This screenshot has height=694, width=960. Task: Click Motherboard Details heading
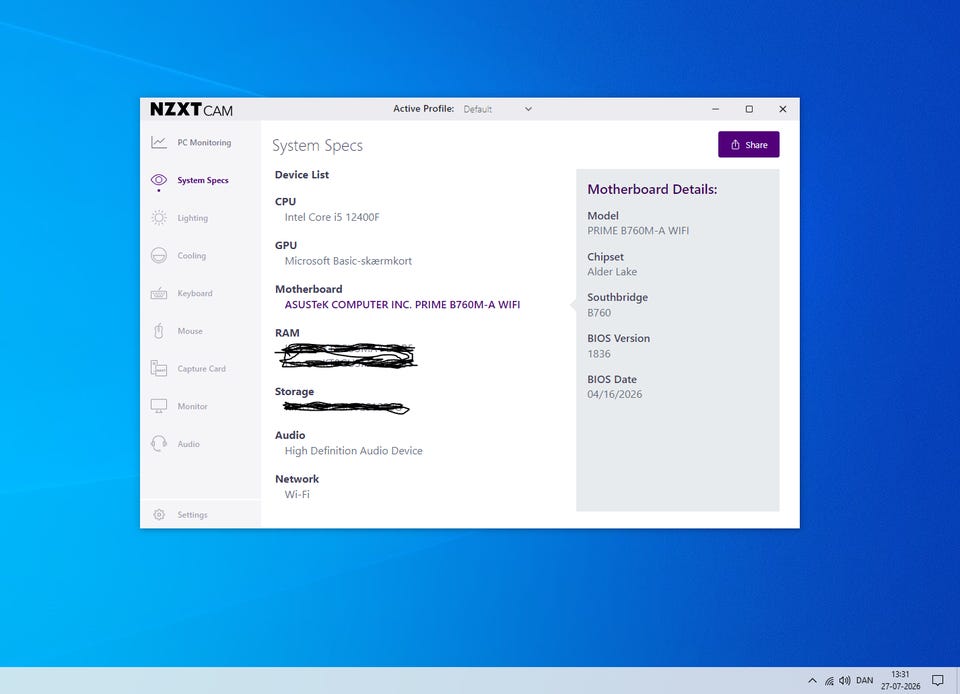(x=652, y=189)
